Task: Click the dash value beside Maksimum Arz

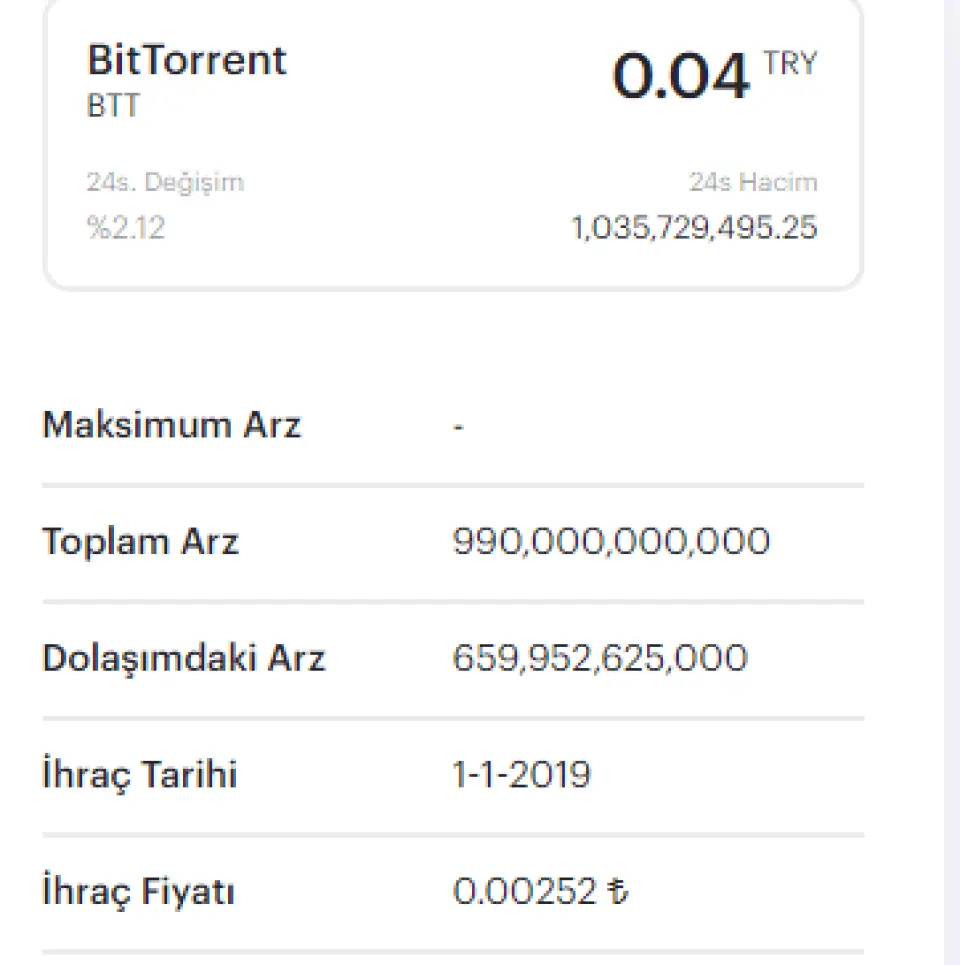Action: (x=458, y=427)
